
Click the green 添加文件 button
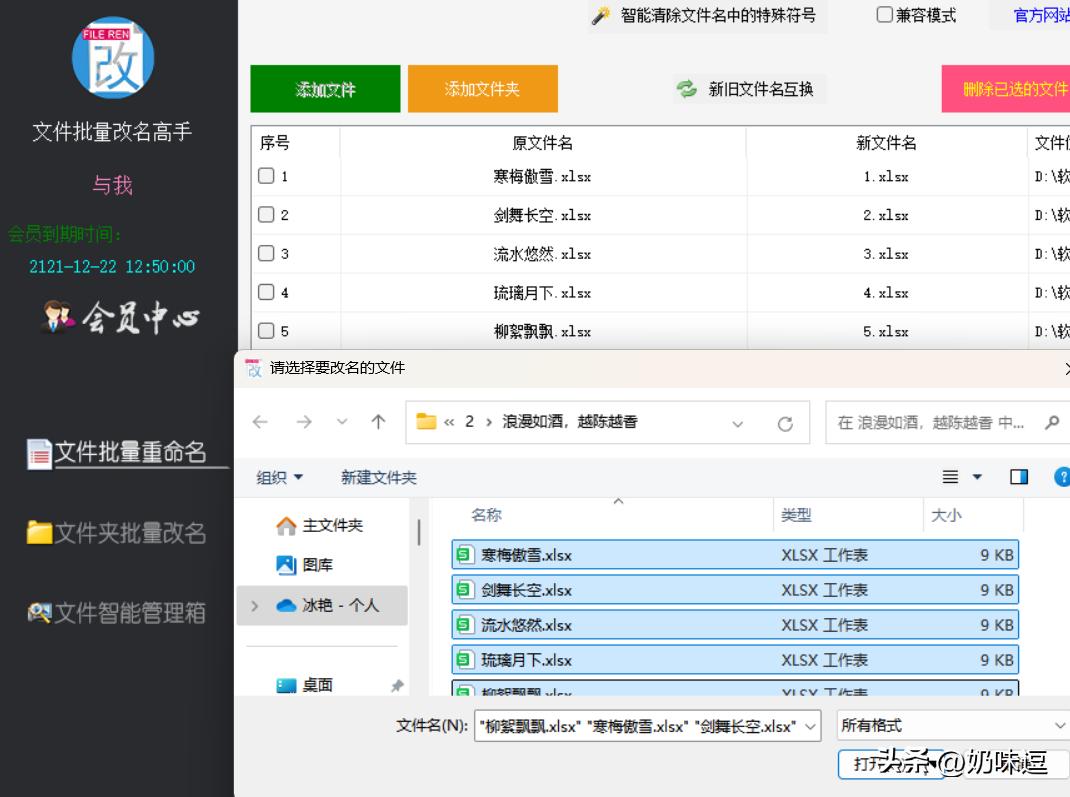coord(325,89)
